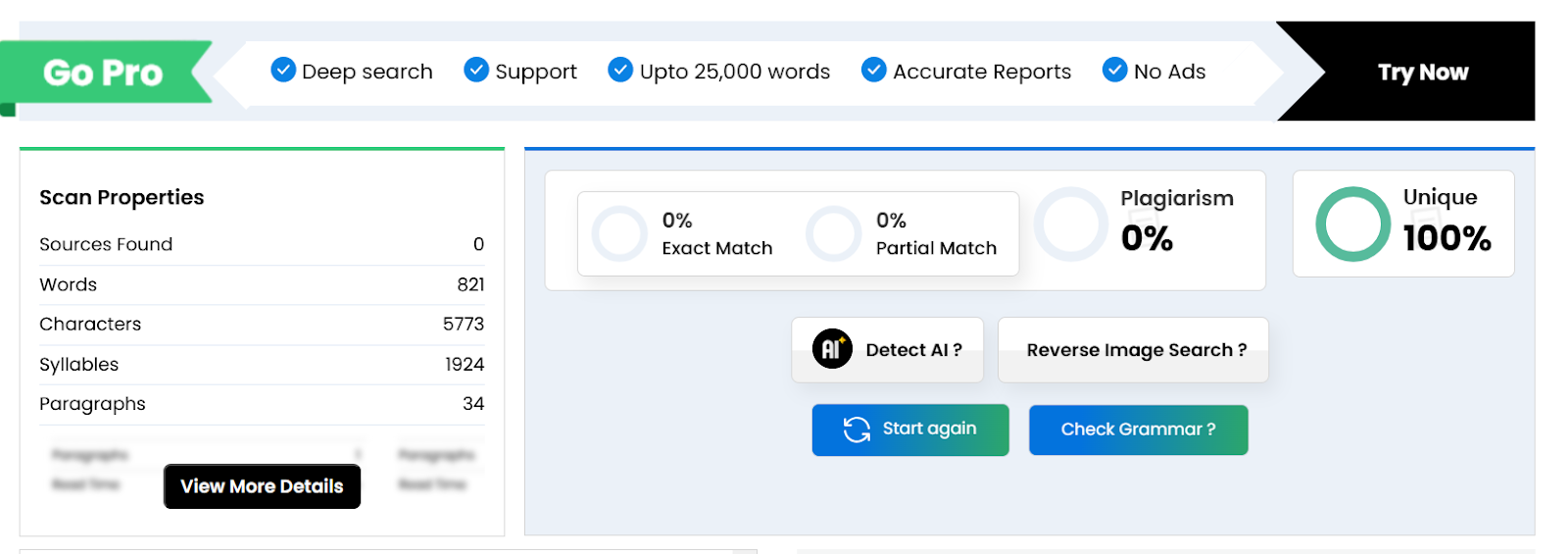
Task: Click the Deep search checkmark icon
Action: tap(283, 70)
